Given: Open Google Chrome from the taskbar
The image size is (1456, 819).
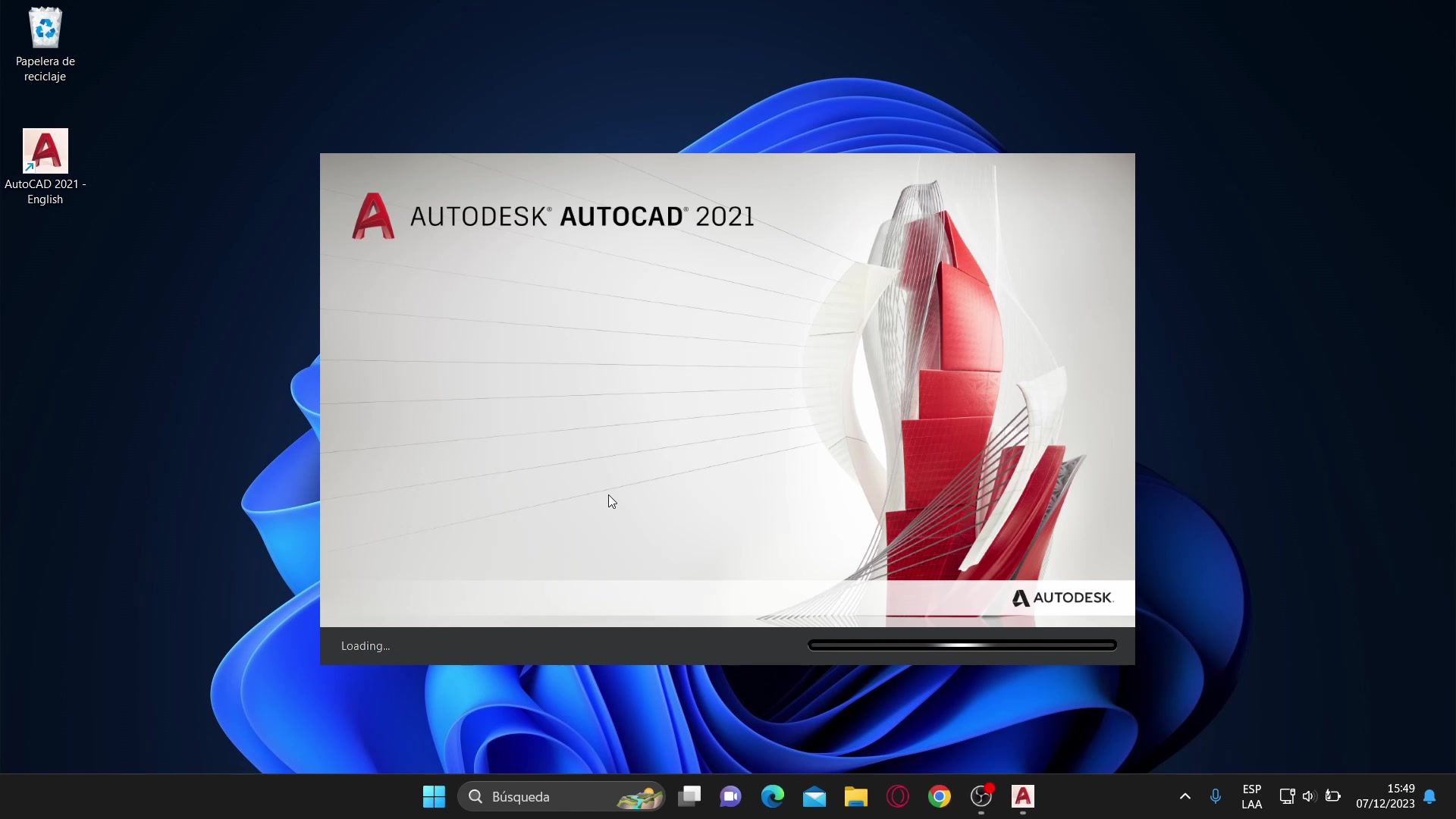Looking at the screenshot, I should (x=940, y=796).
